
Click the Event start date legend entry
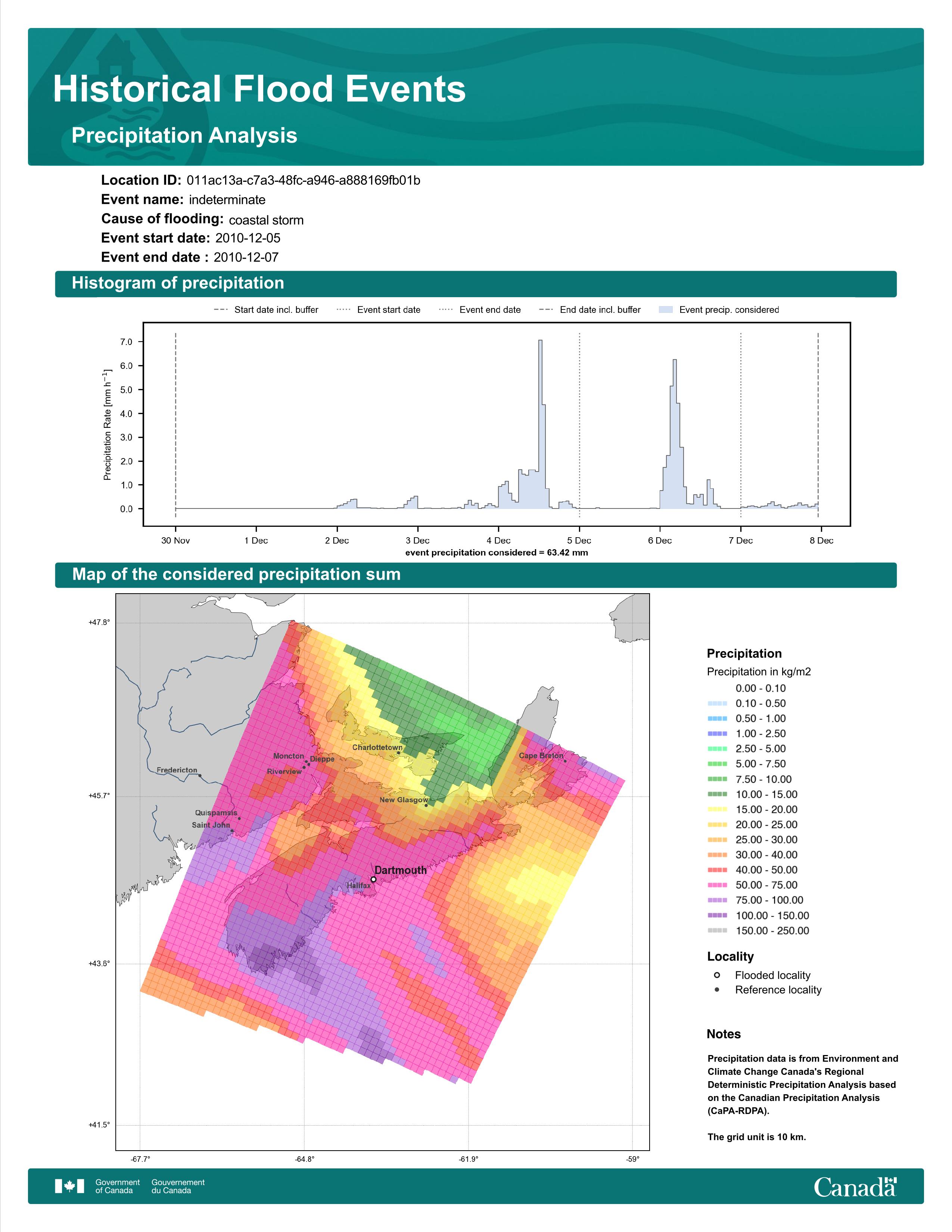[379, 310]
